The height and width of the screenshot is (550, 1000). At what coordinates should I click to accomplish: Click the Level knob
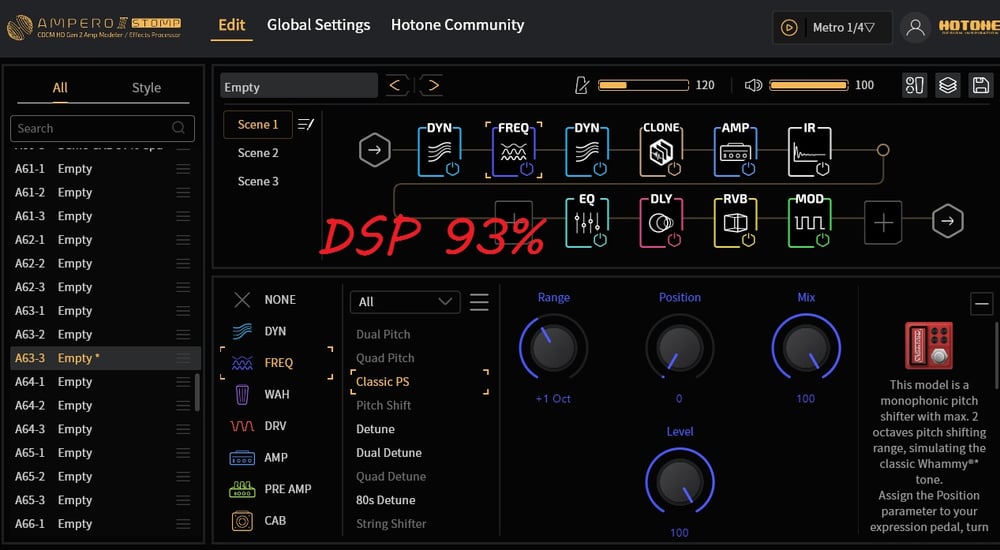click(680, 482)
